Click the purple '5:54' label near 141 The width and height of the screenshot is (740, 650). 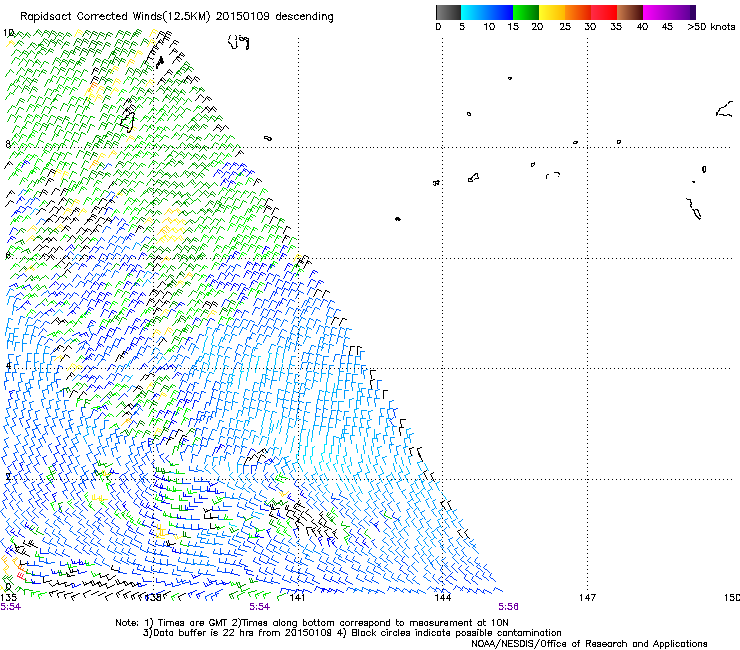click(260, 607)
